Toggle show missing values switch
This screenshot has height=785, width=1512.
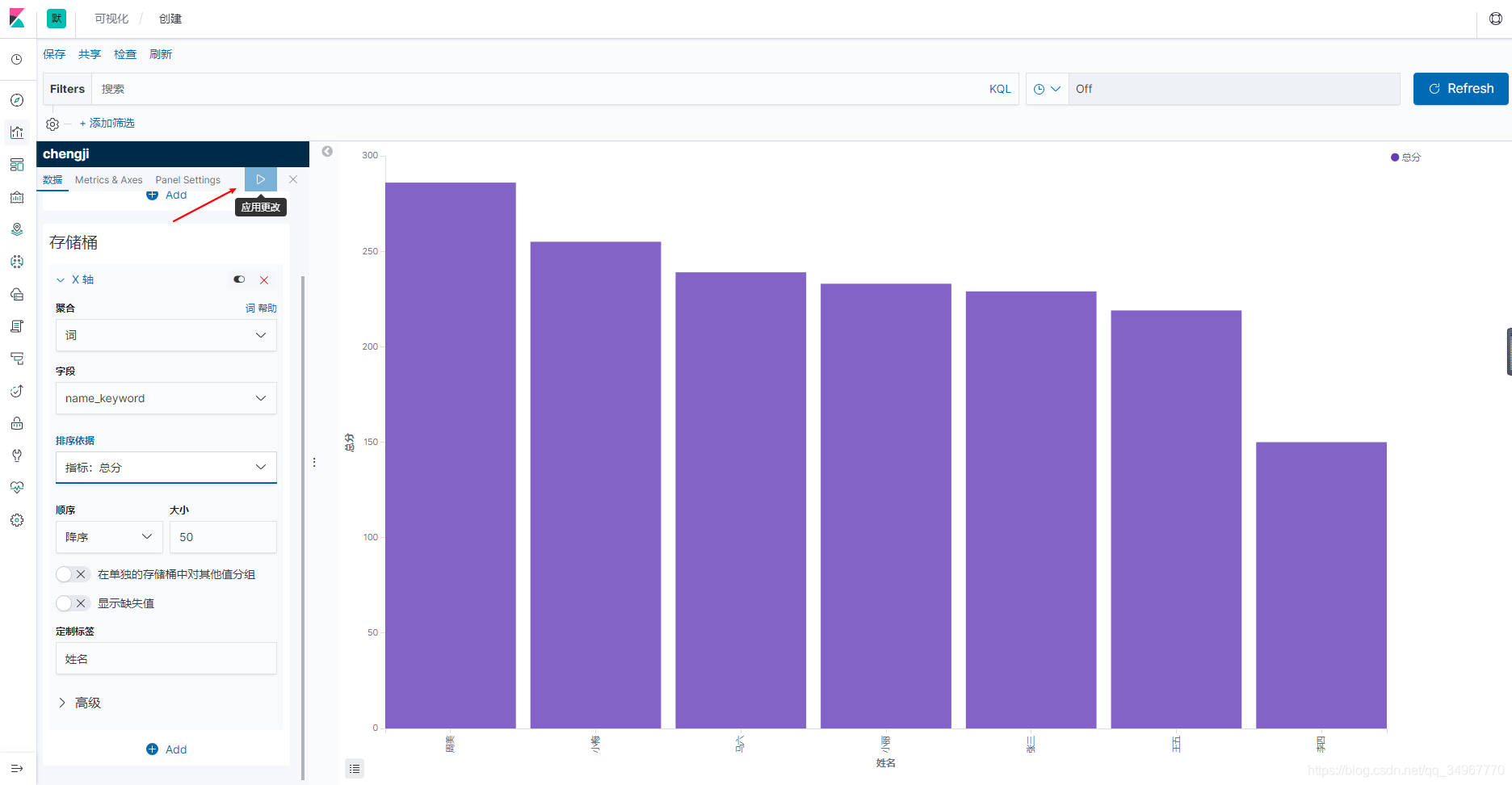click(72, 603)
